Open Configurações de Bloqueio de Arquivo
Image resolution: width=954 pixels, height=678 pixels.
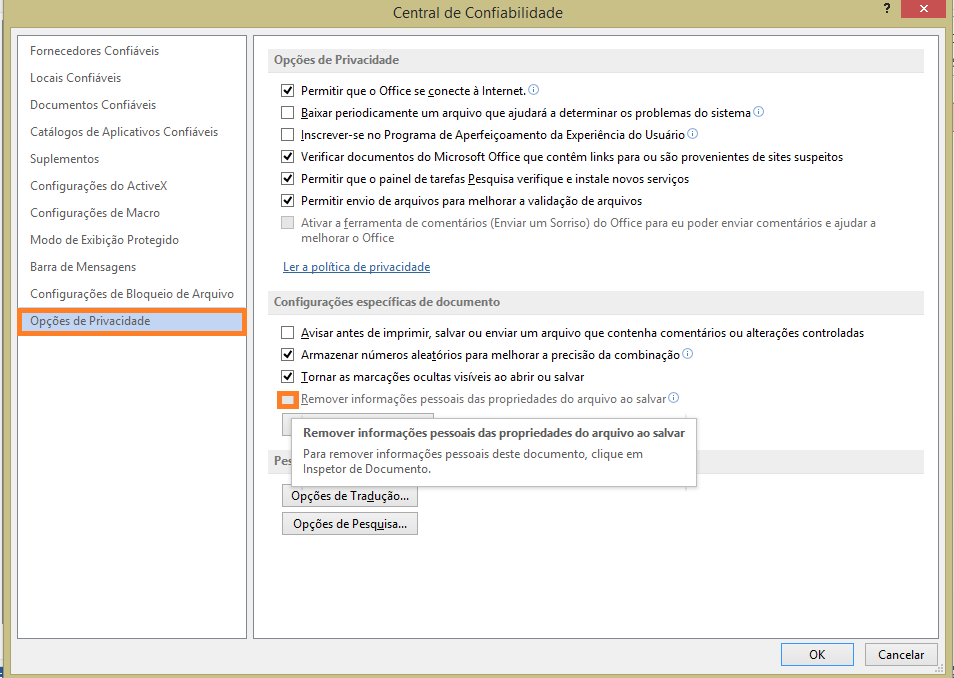click(132, 293)
